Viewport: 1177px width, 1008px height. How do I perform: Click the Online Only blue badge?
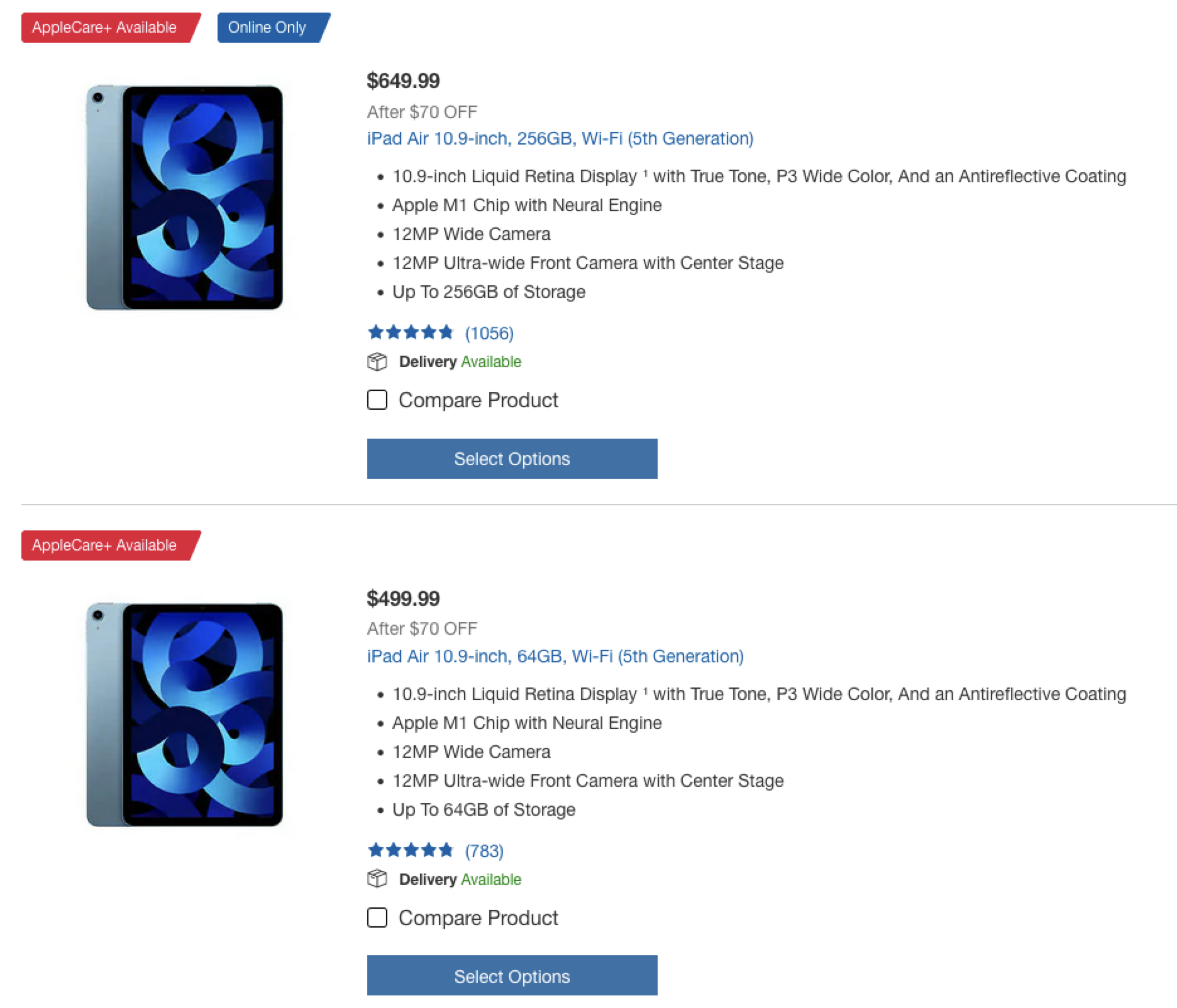268,28
